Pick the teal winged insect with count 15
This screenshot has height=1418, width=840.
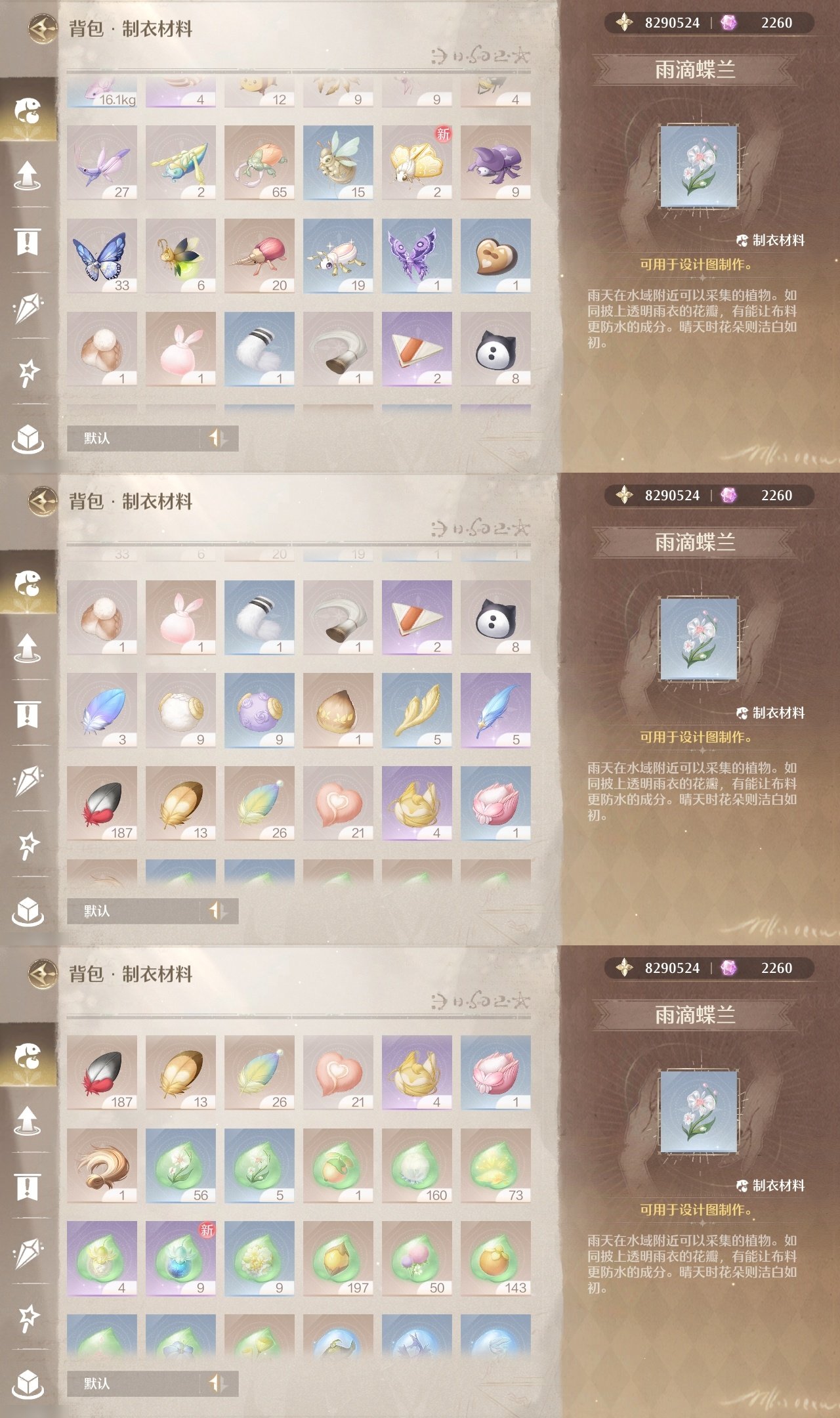pyautogui.click(x=338, y=163)
